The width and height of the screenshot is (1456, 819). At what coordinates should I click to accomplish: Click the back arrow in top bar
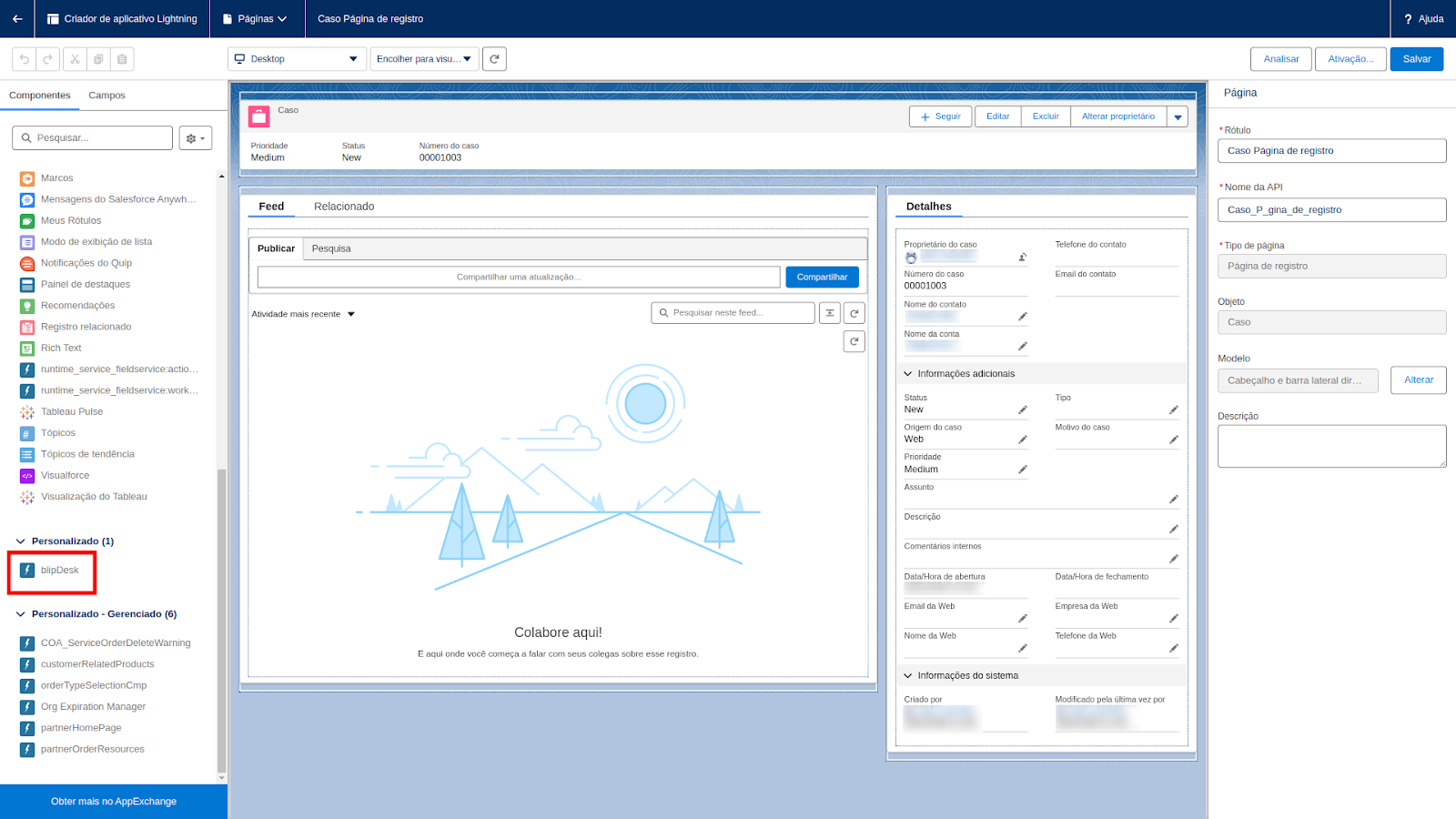[x=17, y=18]
